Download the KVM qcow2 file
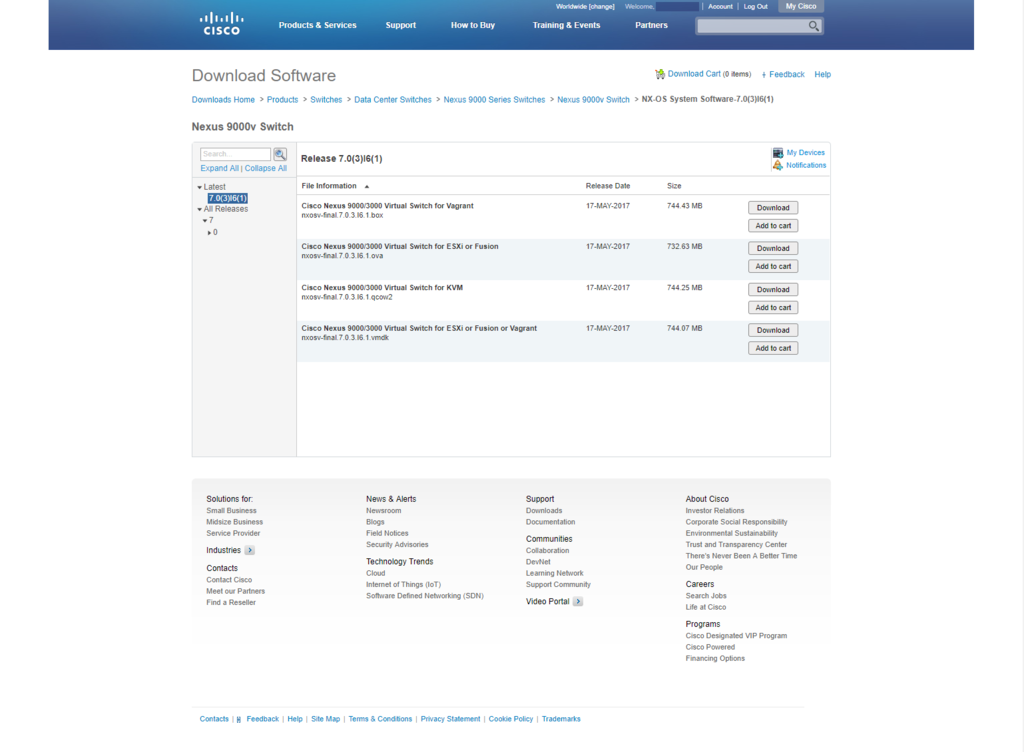The width and height of the screenshot is (1024, 752). click(773, 289)
